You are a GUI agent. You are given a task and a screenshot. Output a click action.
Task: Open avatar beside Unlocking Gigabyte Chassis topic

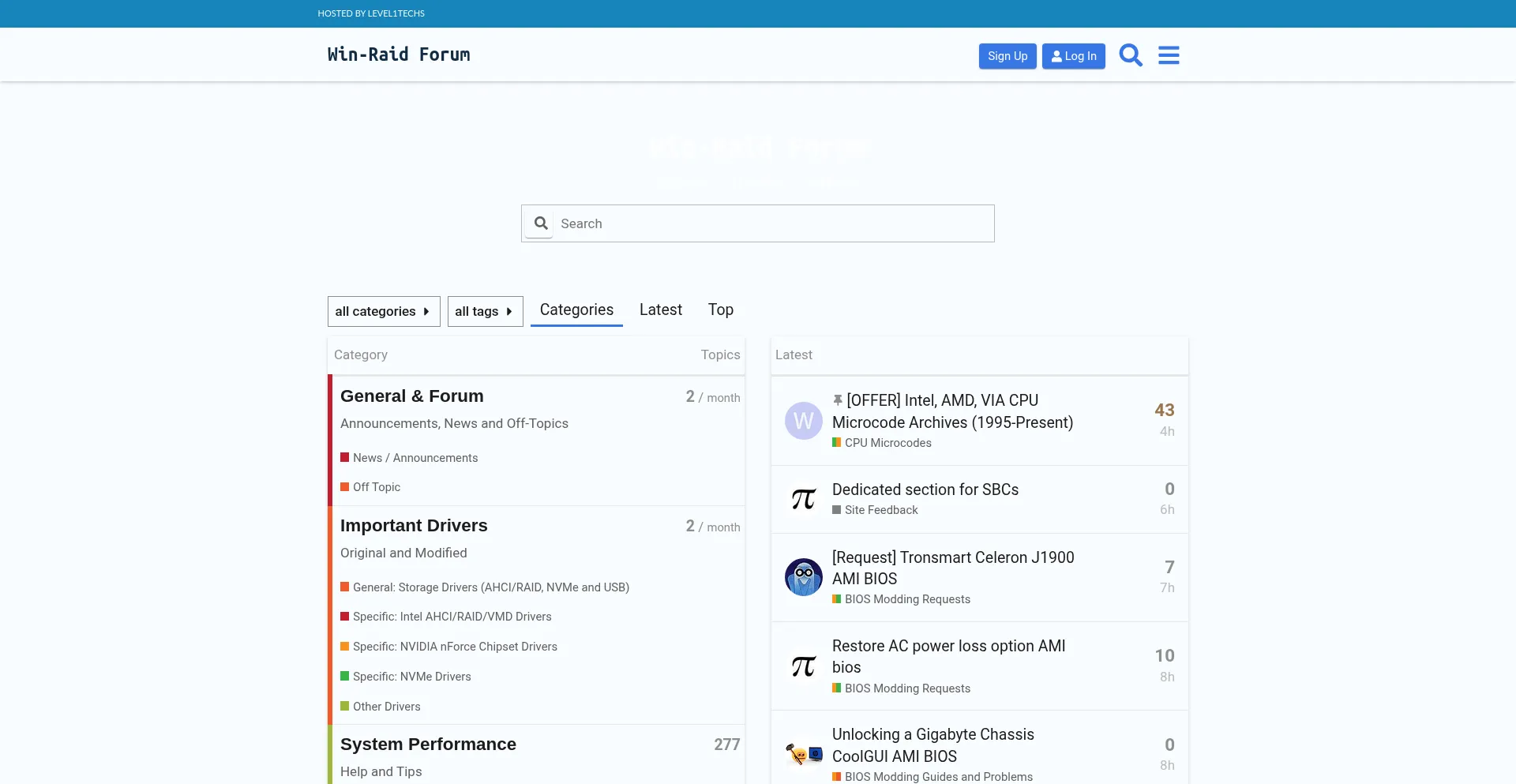point(803,755)
